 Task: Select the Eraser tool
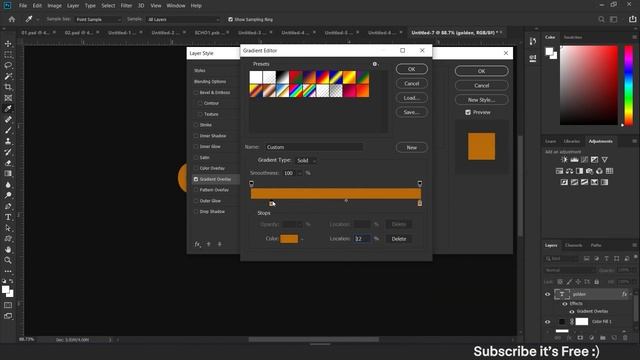[x=8, y=163]
